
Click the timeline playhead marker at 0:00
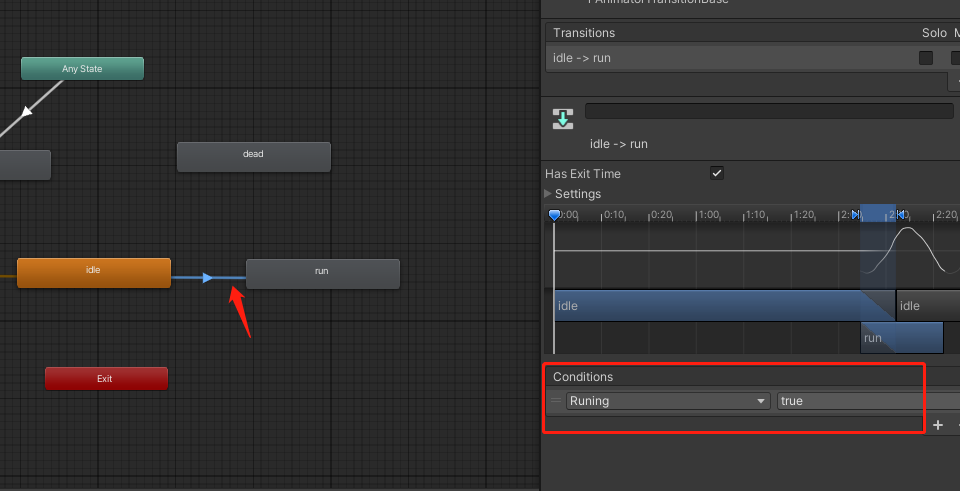(x=554, y=215)
